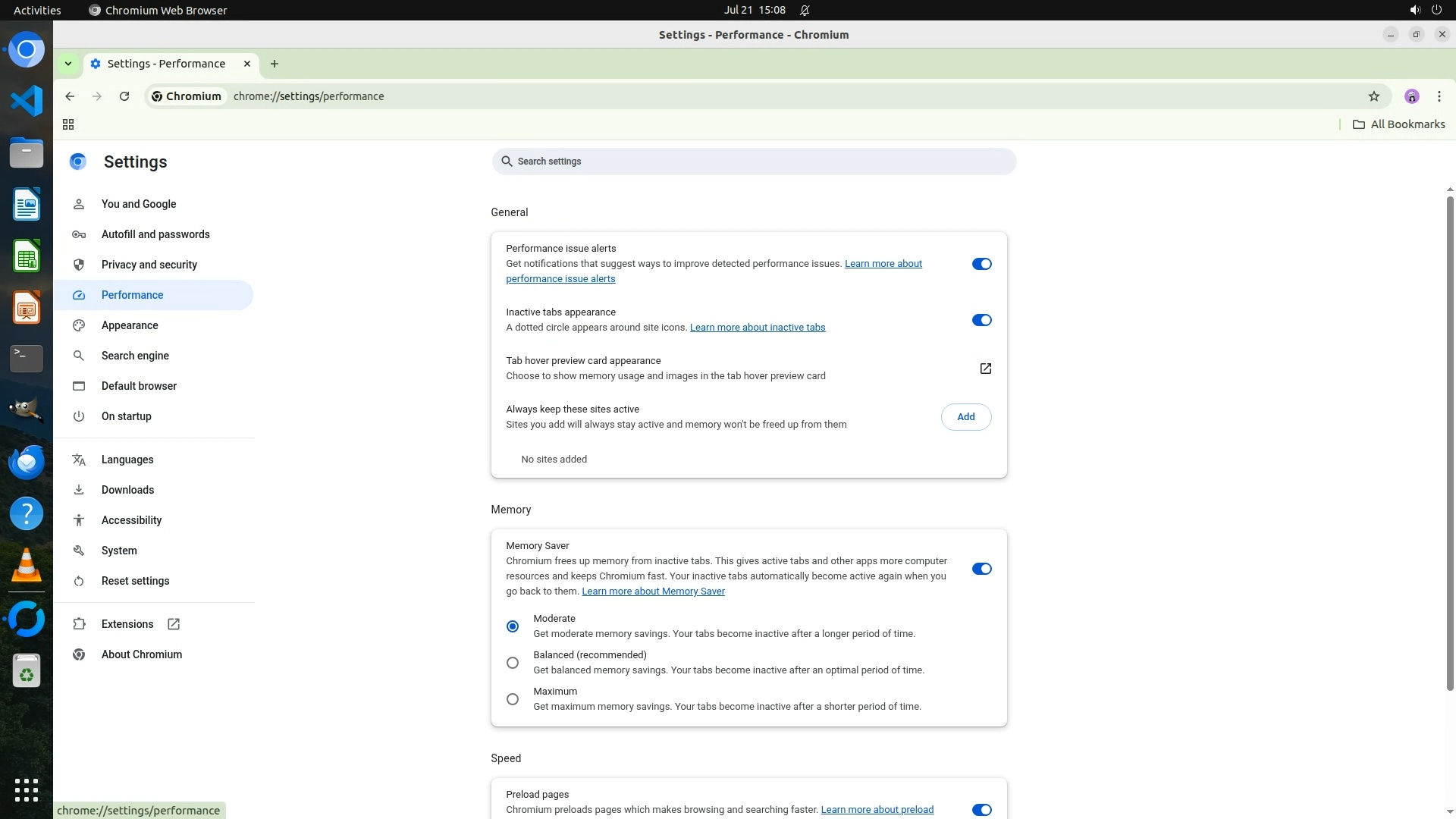Click the profile avatar icon
Screen dimensions: 1456x819
tap(1411, 96)
